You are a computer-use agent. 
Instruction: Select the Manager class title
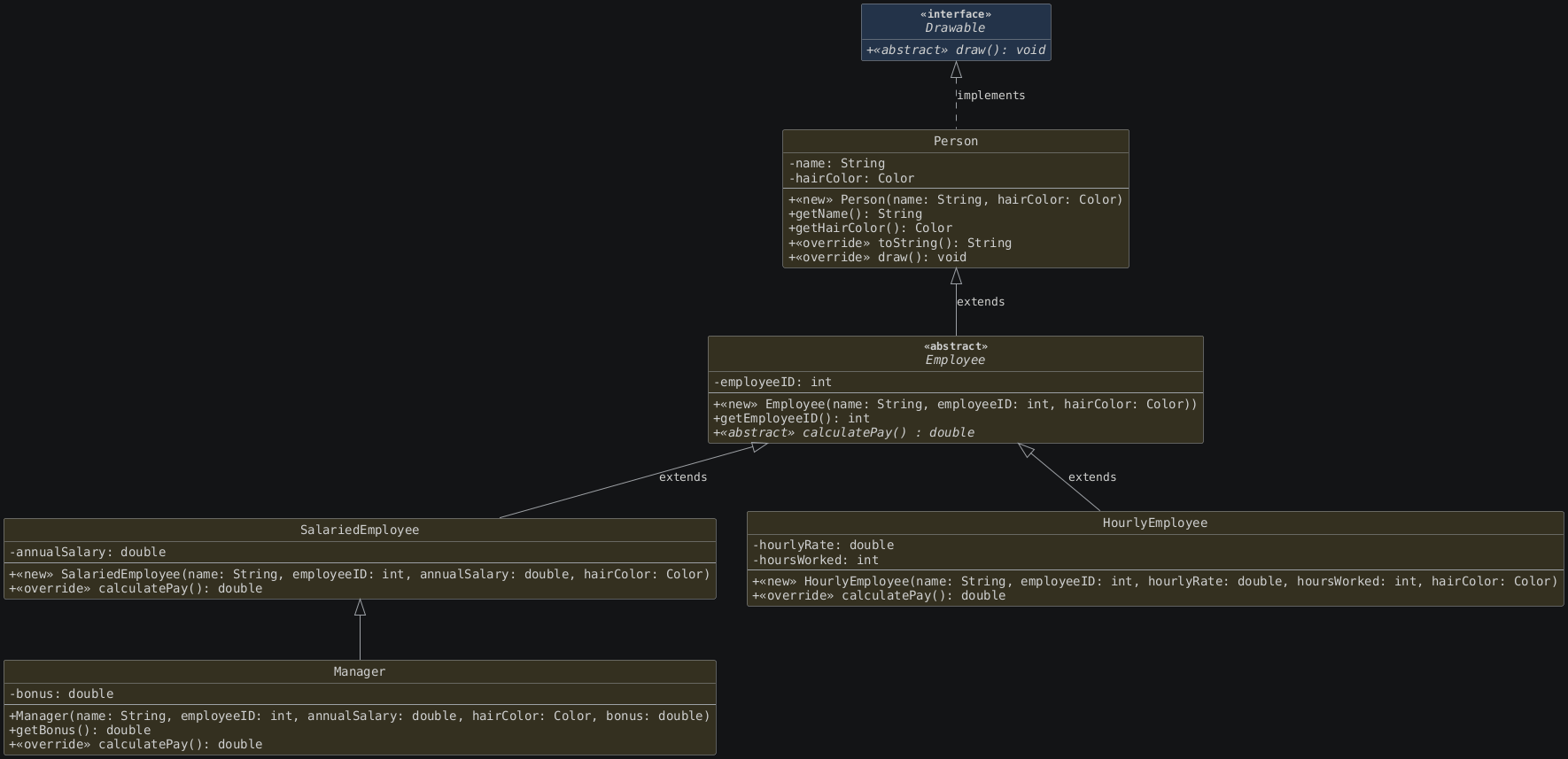click(x=360, y=671)
